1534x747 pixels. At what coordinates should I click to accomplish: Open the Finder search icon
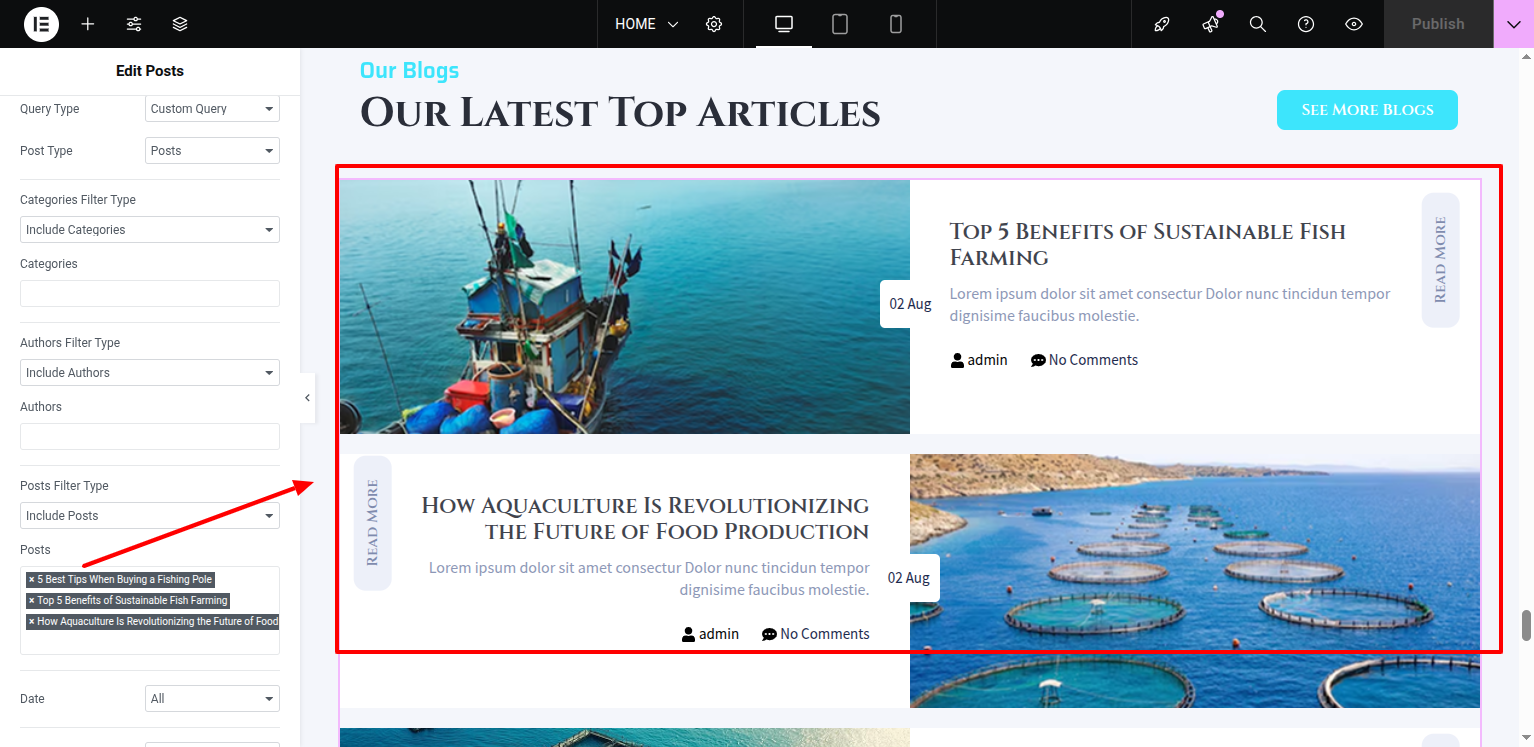pyautogui.click(x=1258, y=24)
